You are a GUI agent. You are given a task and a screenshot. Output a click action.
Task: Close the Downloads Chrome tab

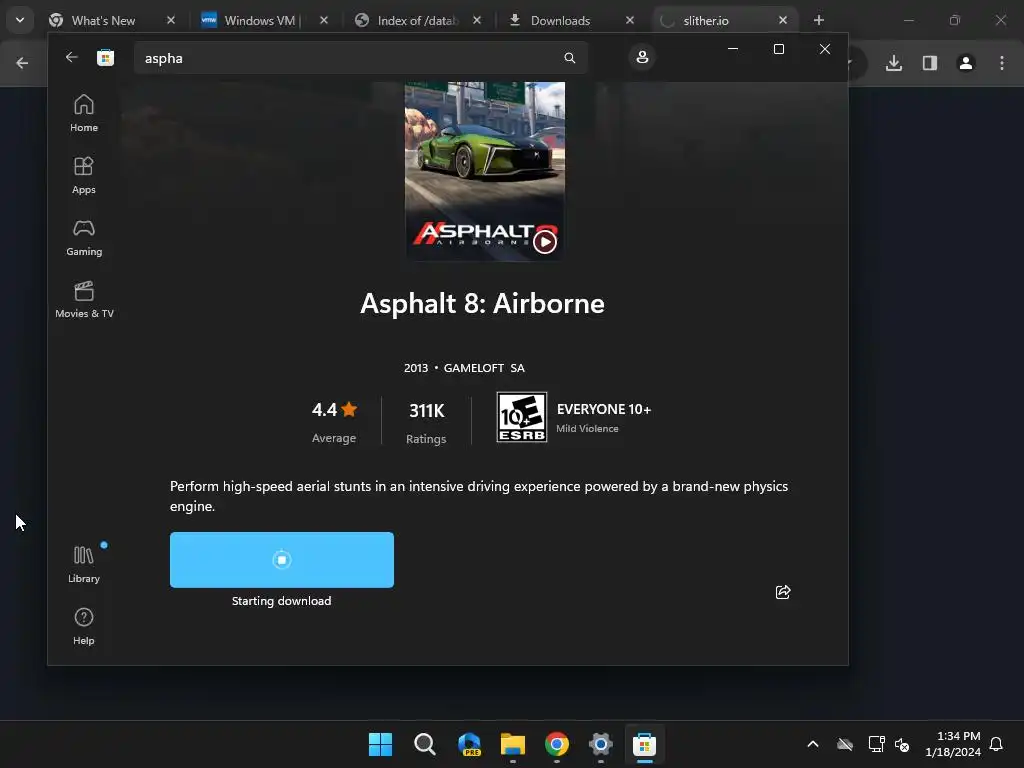click(630, 20)
